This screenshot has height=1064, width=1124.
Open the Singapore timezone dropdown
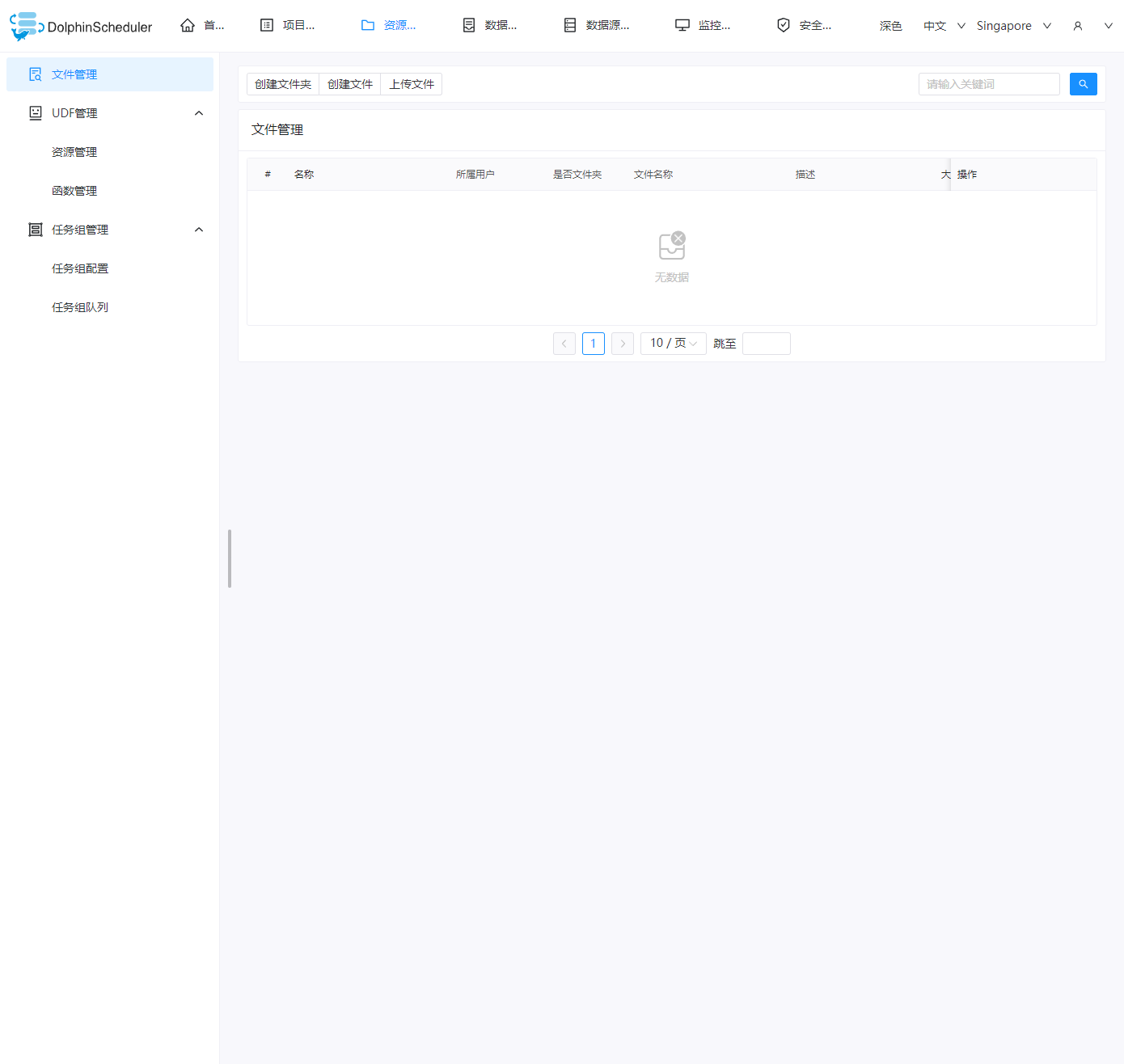1014,26
